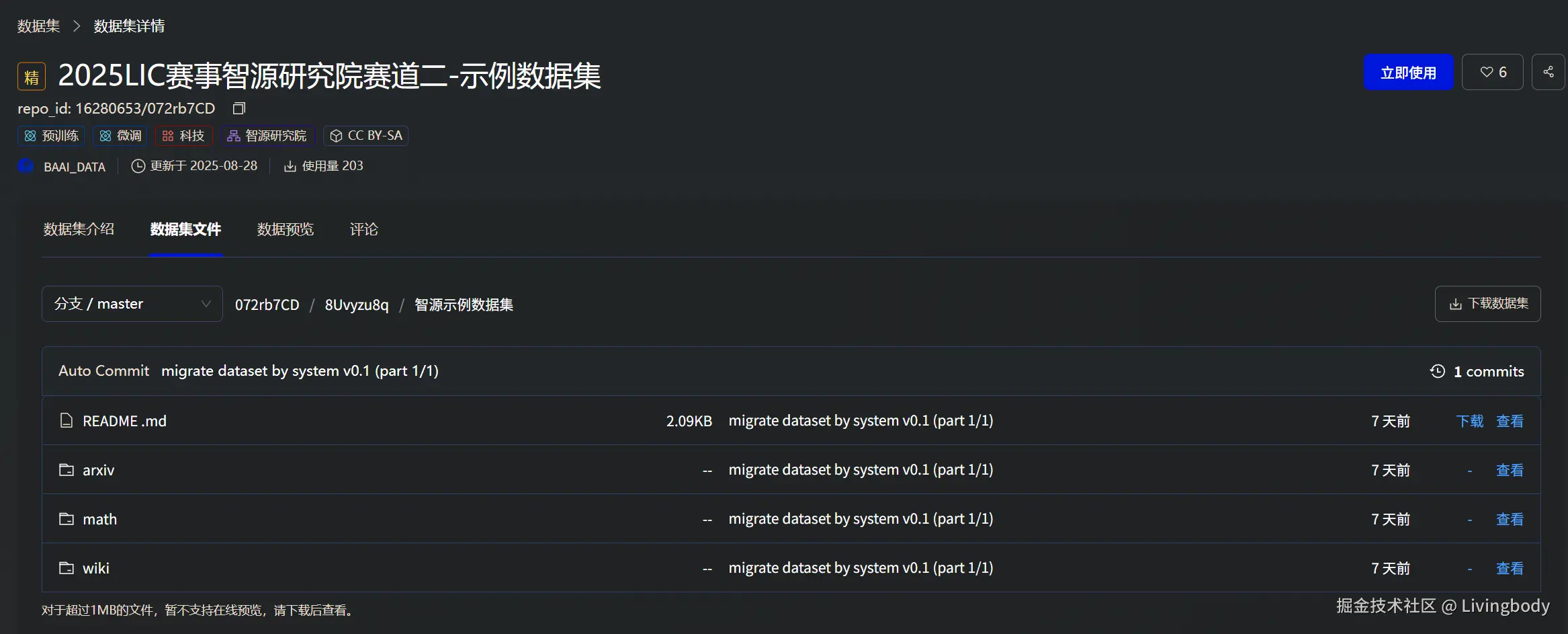Select the CC BY-SA license tag
Screen dimensions: 1568x634
tap(366, 135)
